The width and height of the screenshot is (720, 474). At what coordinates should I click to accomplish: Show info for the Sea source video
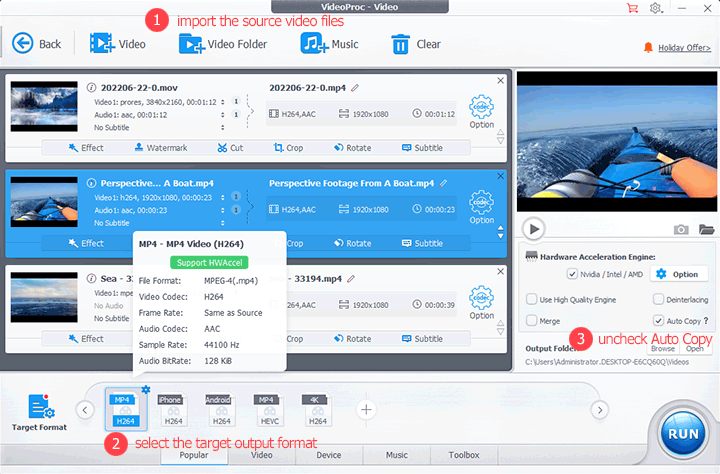click(x=91, y=278)
